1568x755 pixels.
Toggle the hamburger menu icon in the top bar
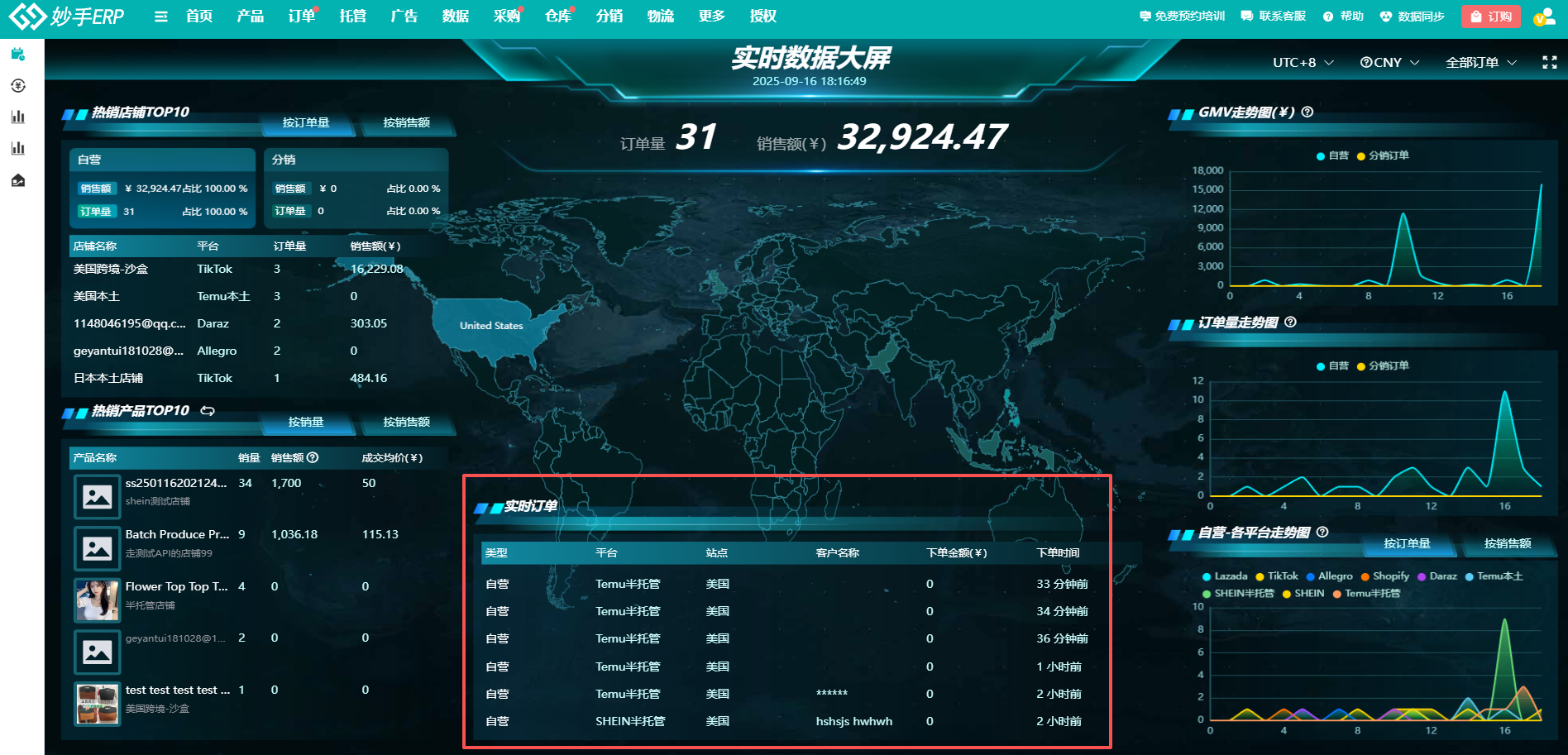point(161,17)
